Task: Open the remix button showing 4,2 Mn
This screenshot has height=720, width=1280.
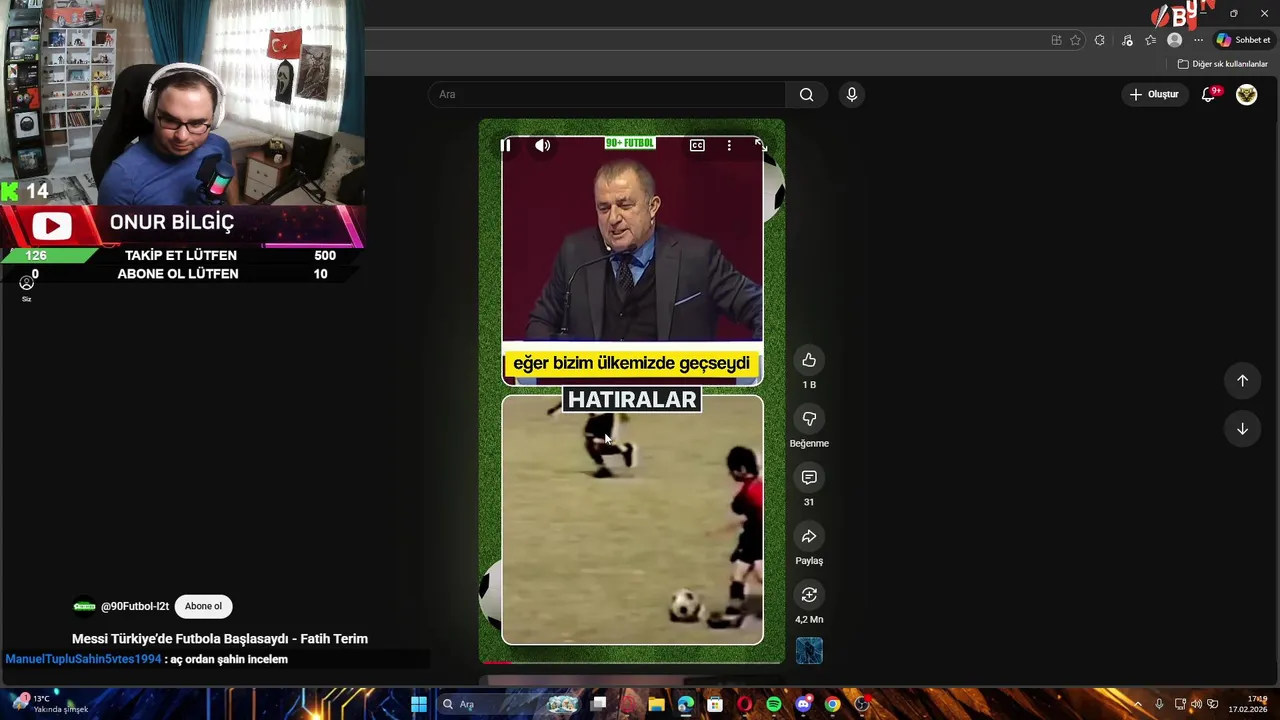Action: point(809,595)
